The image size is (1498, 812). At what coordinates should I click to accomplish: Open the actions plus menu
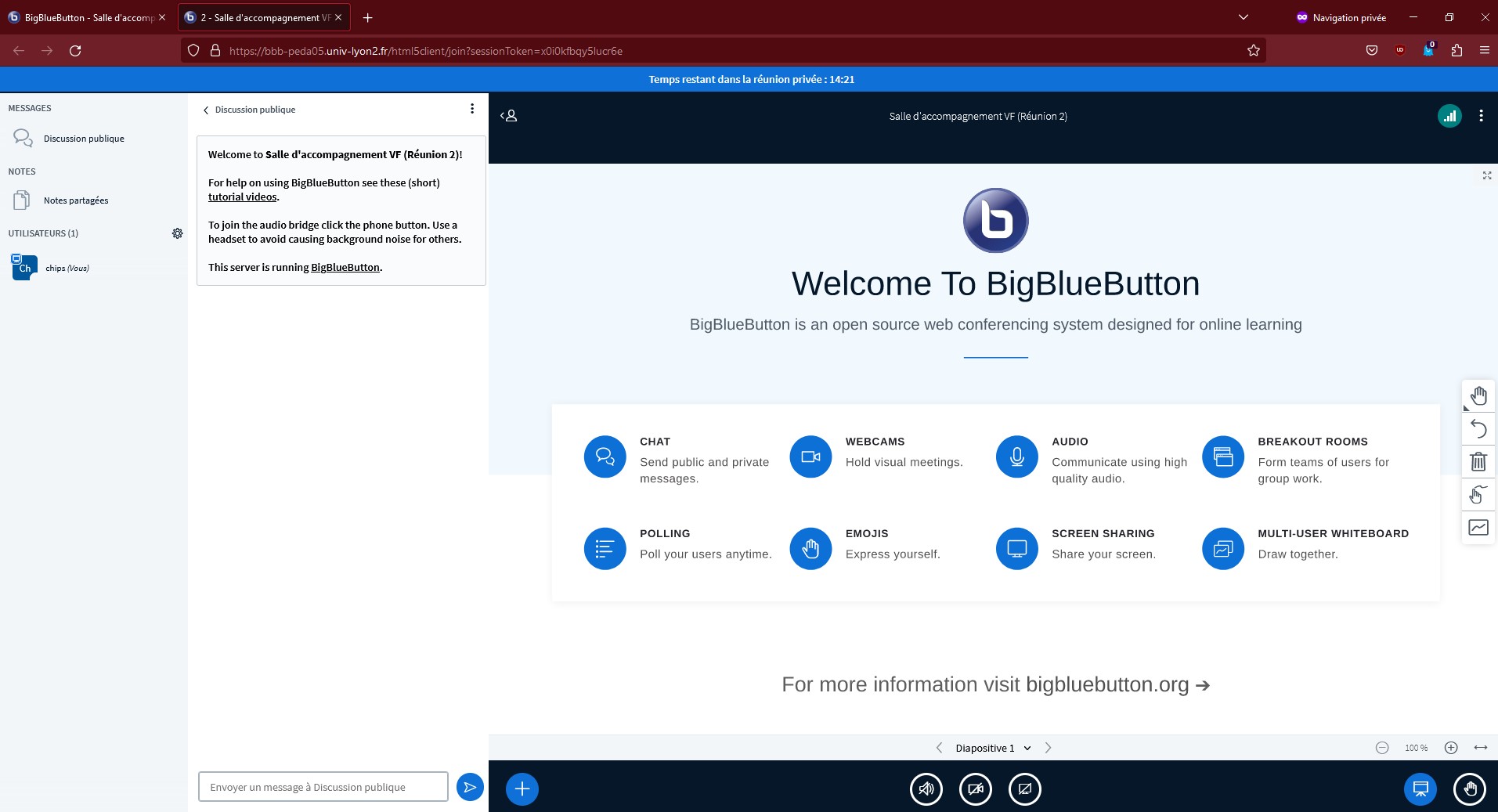click(521, 789)
